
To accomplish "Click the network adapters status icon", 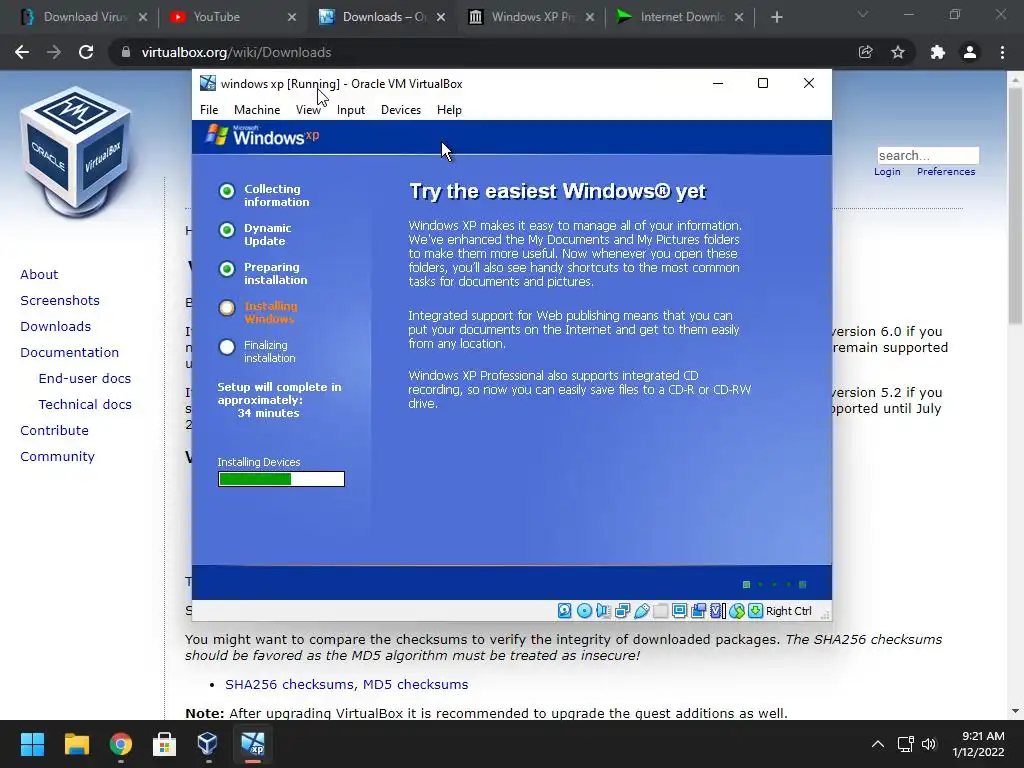I will tap(622, 611).
